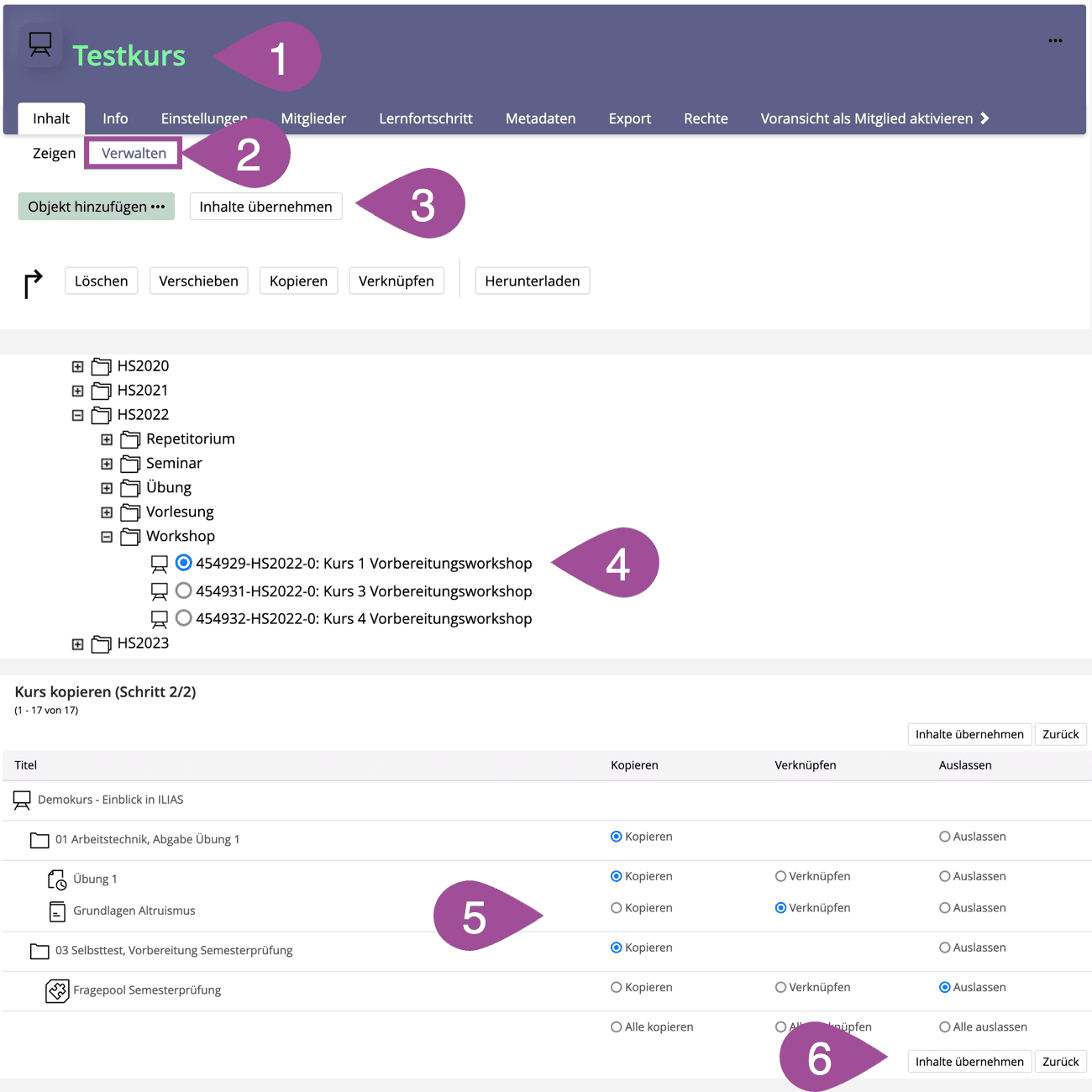Expand the HS2020 folder tree node
Viewport: 1092px width, 1092px height.
tap(77, 366)
